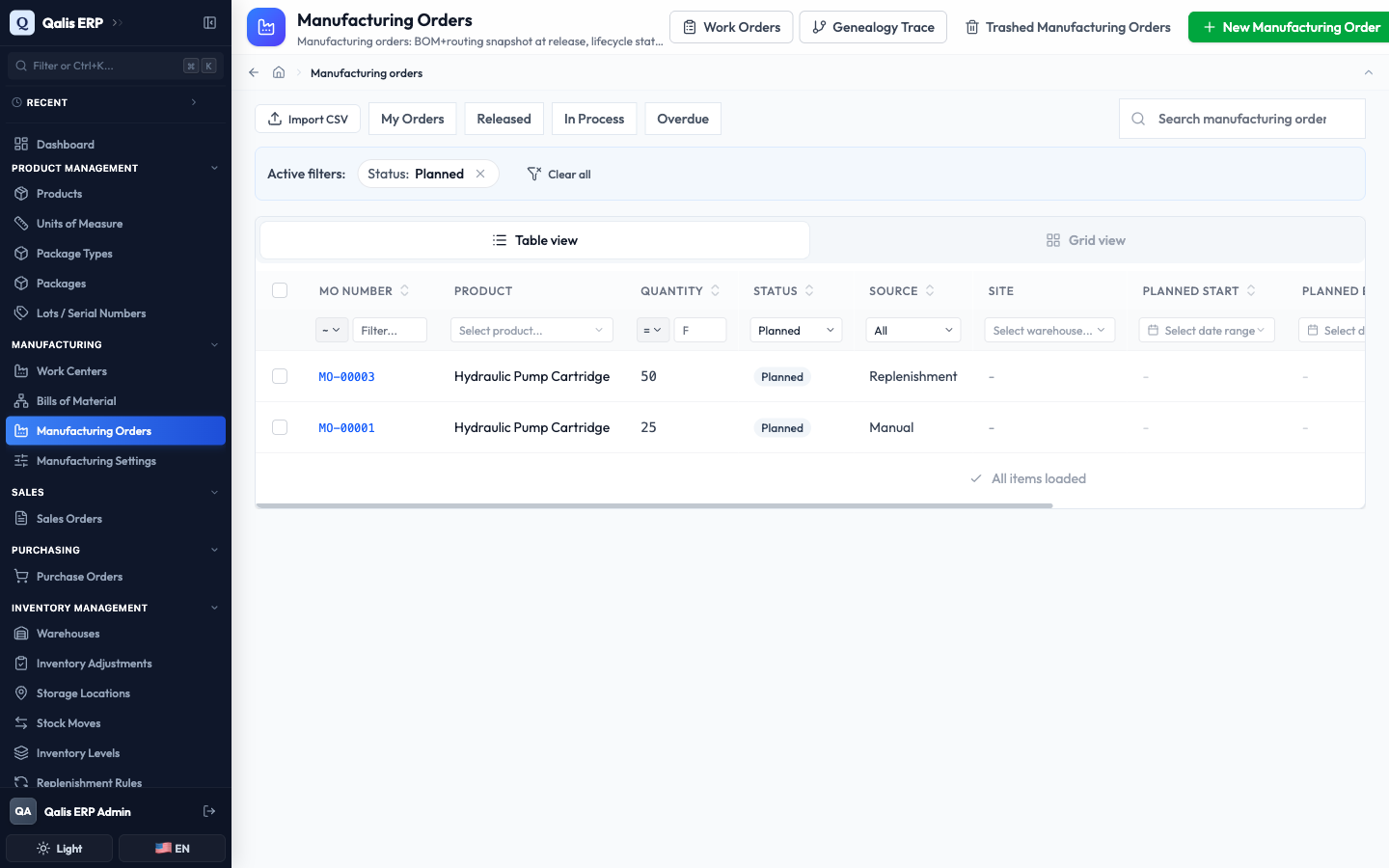
Task: Open Genealogy Trace
Action: click(873, 27)
